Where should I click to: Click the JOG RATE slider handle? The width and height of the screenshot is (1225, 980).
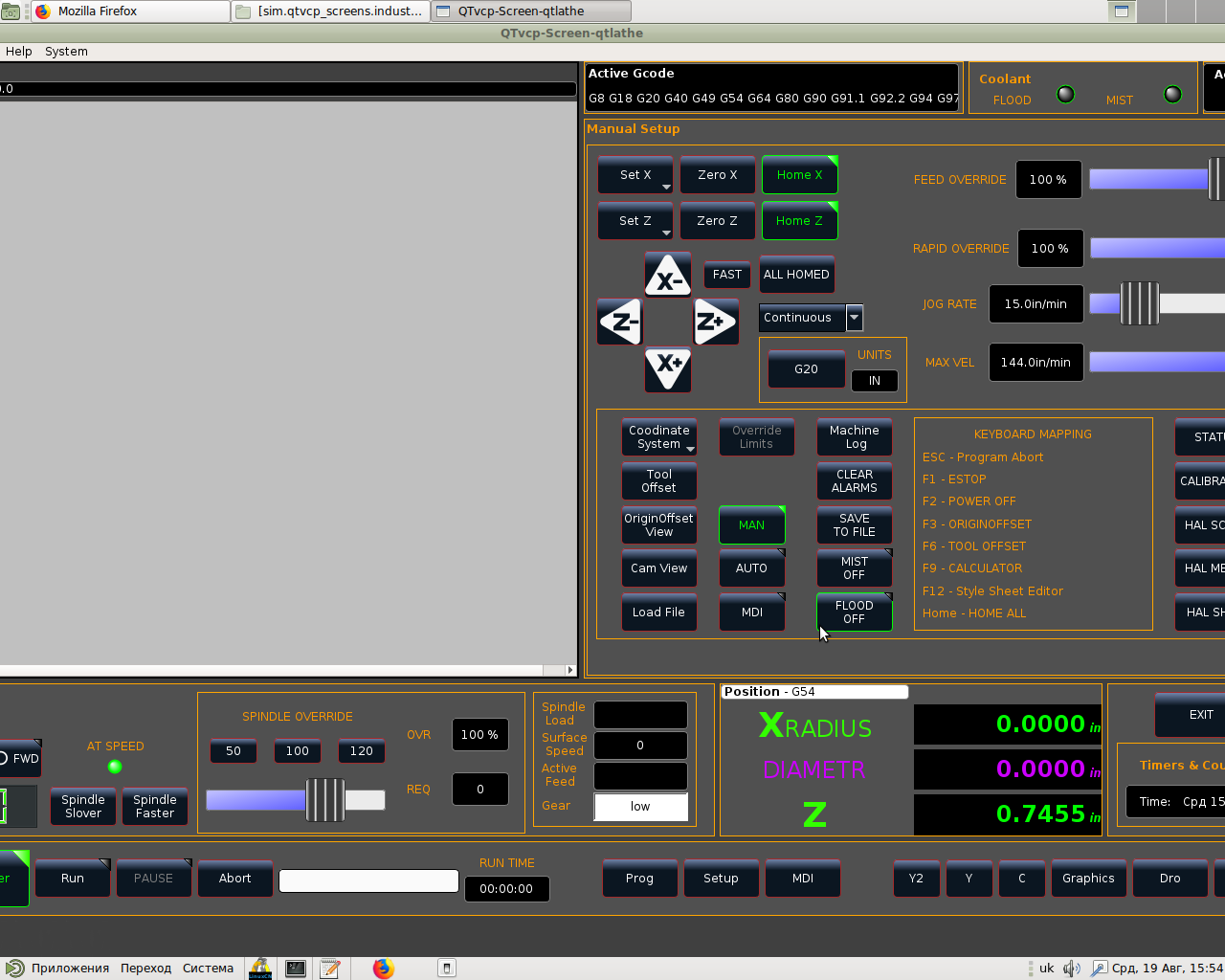coord(1140,303)
